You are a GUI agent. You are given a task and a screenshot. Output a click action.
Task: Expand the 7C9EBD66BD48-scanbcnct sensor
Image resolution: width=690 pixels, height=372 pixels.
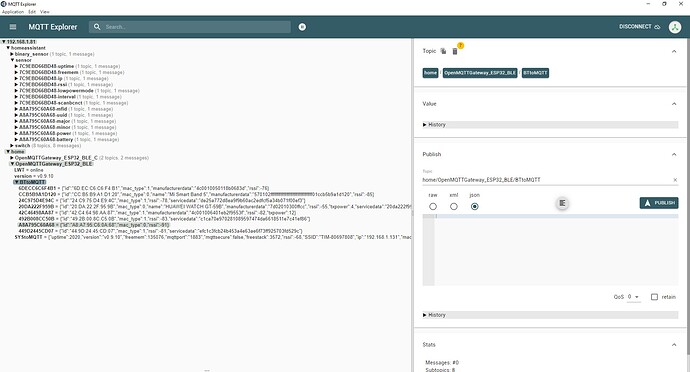(16, 103)
